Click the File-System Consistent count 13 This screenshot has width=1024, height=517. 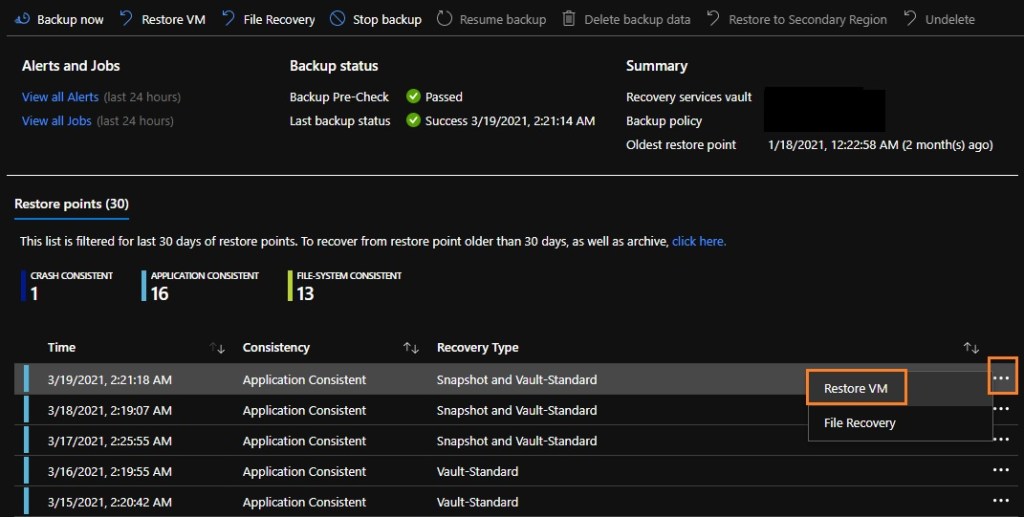tap(306, 294)
